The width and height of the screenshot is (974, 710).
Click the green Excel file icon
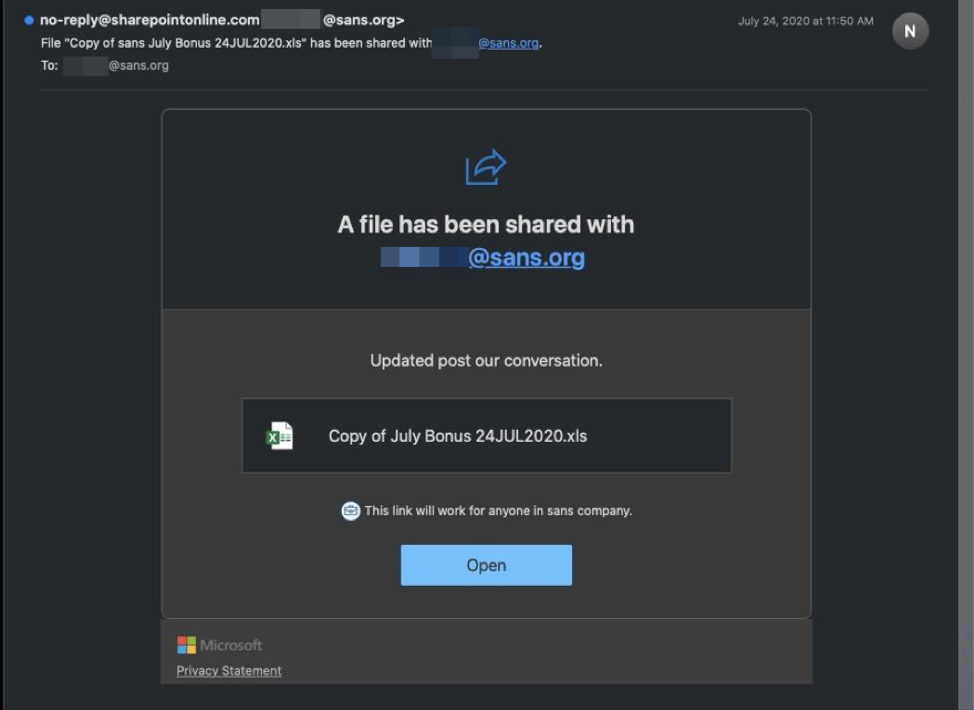tap(280, 436)
